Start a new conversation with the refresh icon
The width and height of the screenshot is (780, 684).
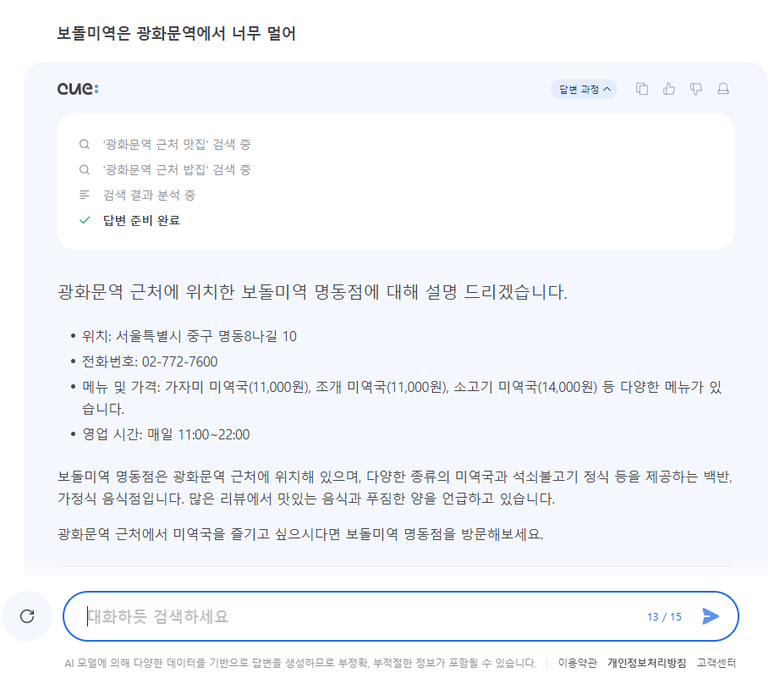[x=27, y=616]
